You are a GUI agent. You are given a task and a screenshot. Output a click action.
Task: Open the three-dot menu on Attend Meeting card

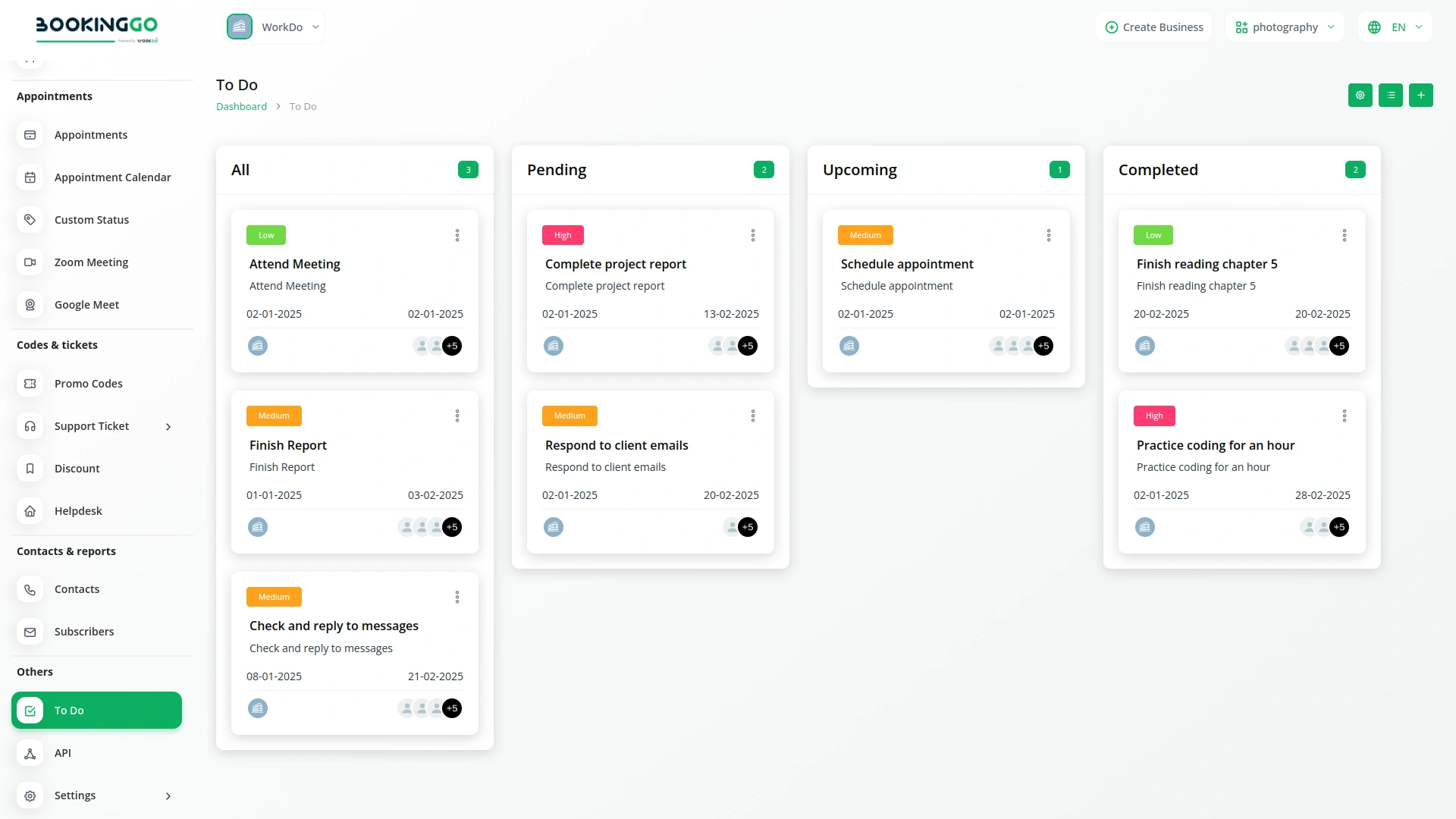457,235
